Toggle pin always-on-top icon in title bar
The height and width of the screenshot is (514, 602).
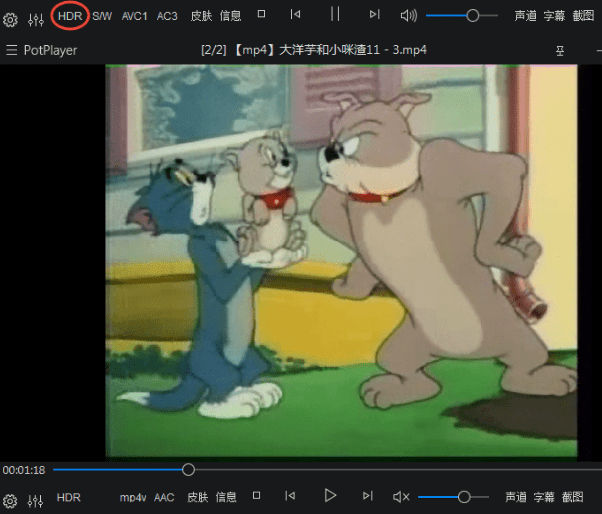[x=560, y=51]
